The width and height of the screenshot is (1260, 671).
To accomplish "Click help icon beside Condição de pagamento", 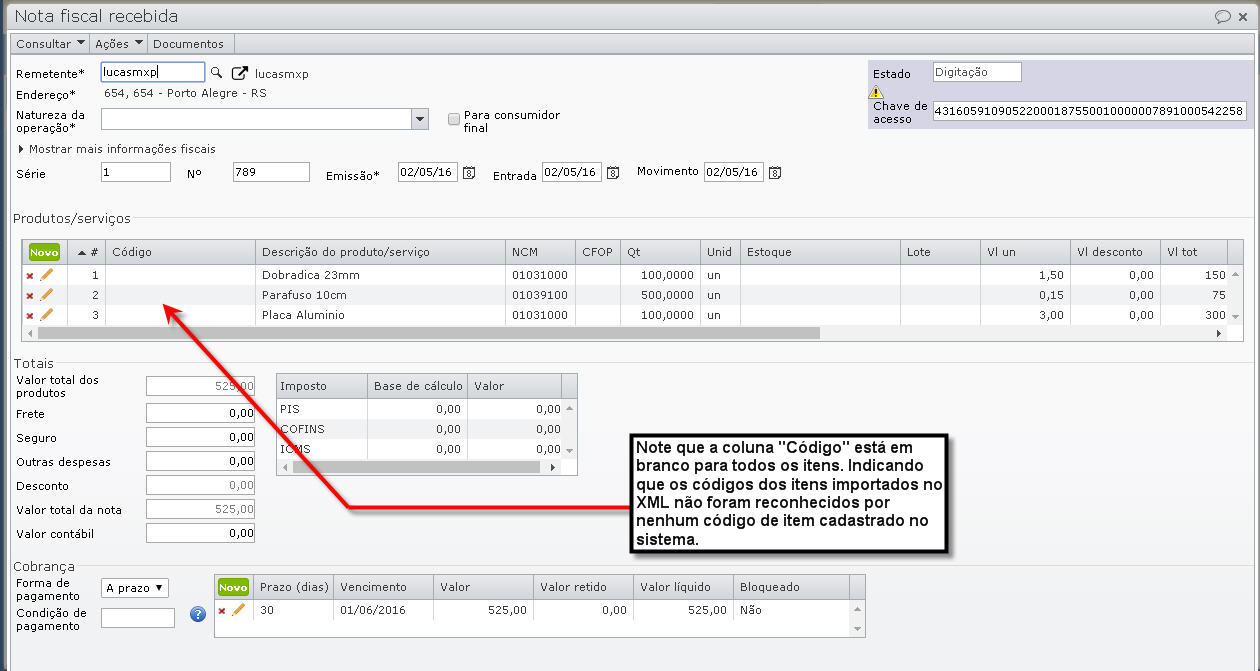I will [198, 614].
